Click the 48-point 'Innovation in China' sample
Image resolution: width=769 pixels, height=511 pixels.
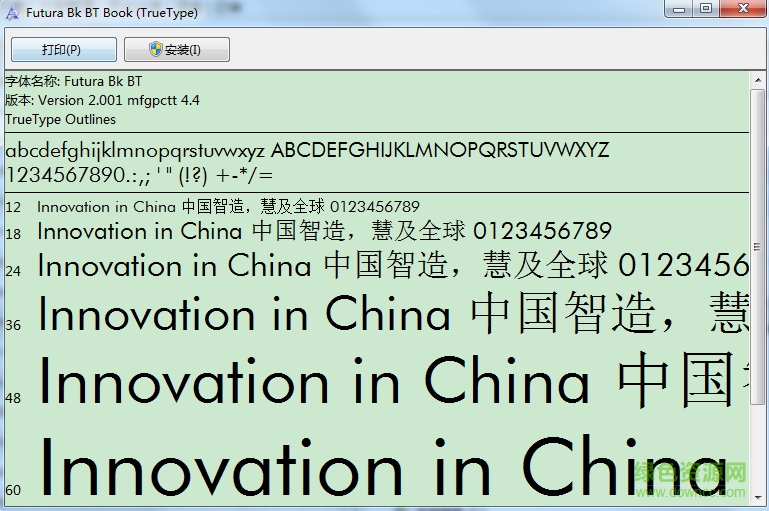[x=314, y=382]
